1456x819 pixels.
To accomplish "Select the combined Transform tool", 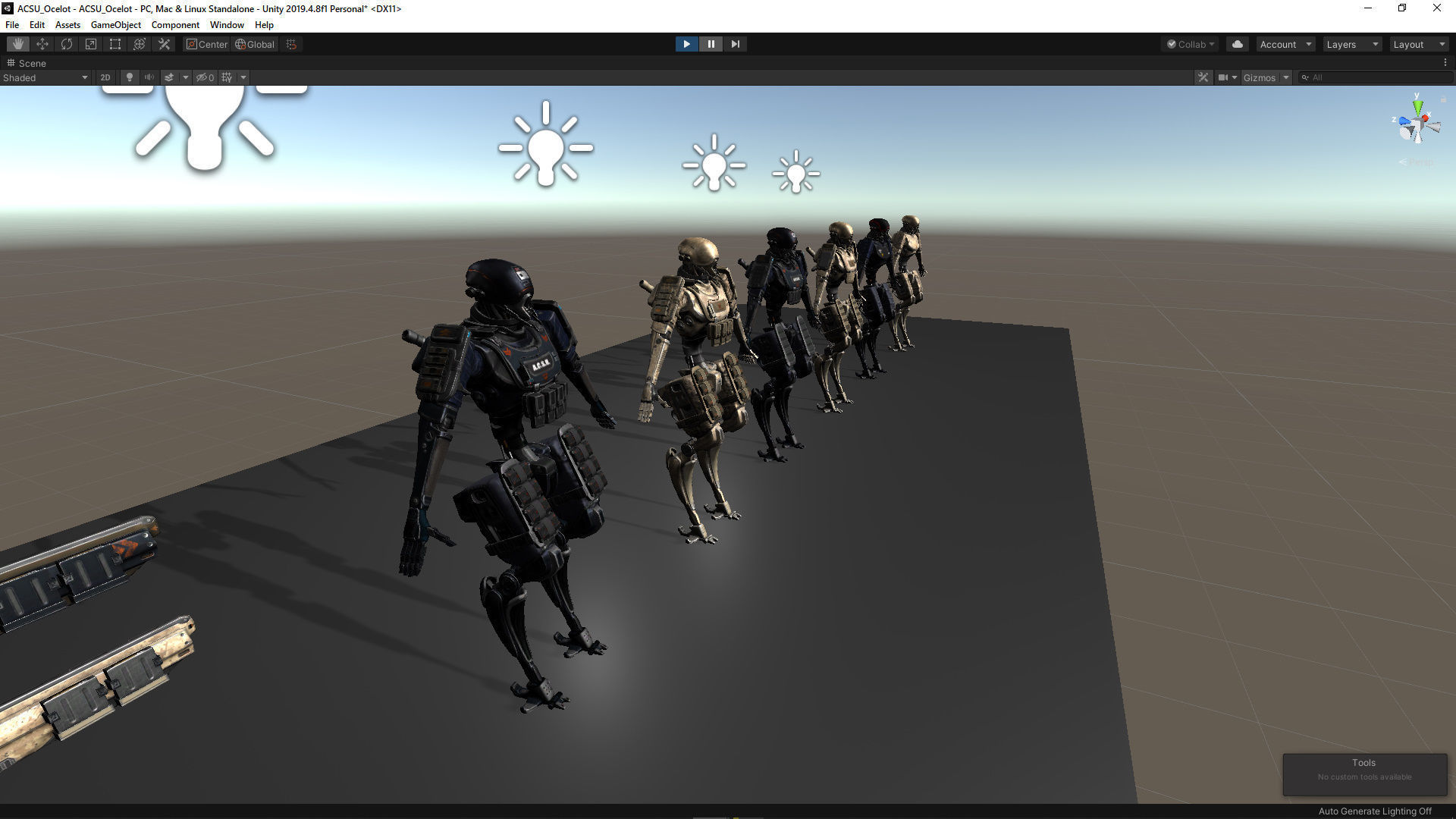I will [x=140, y=44].
